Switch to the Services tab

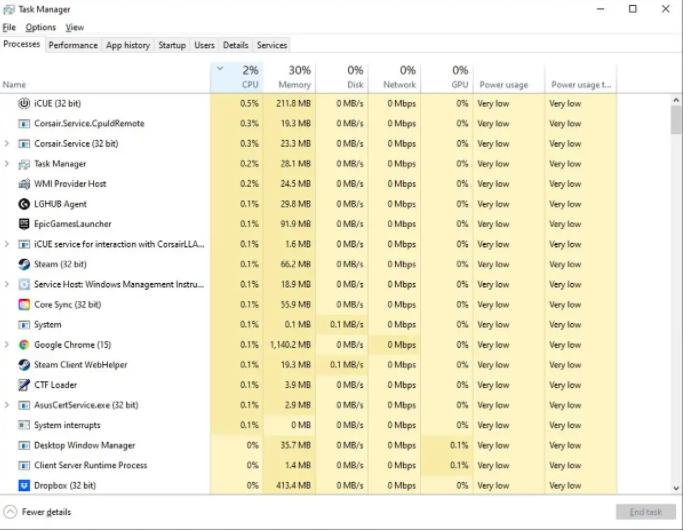pos(272,45)
